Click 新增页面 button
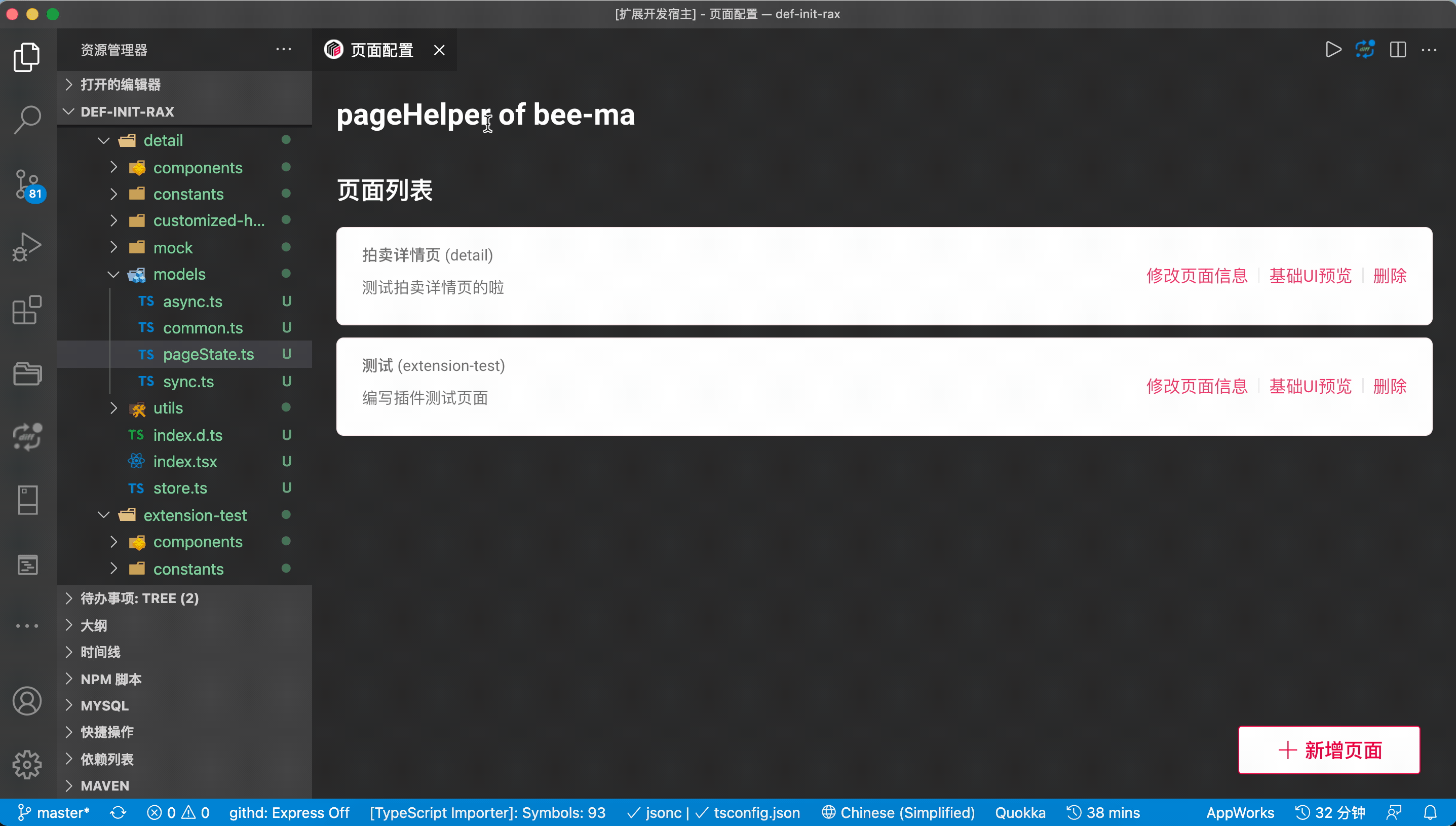This screenshot has width=1456, height=826. [1328, 749]
